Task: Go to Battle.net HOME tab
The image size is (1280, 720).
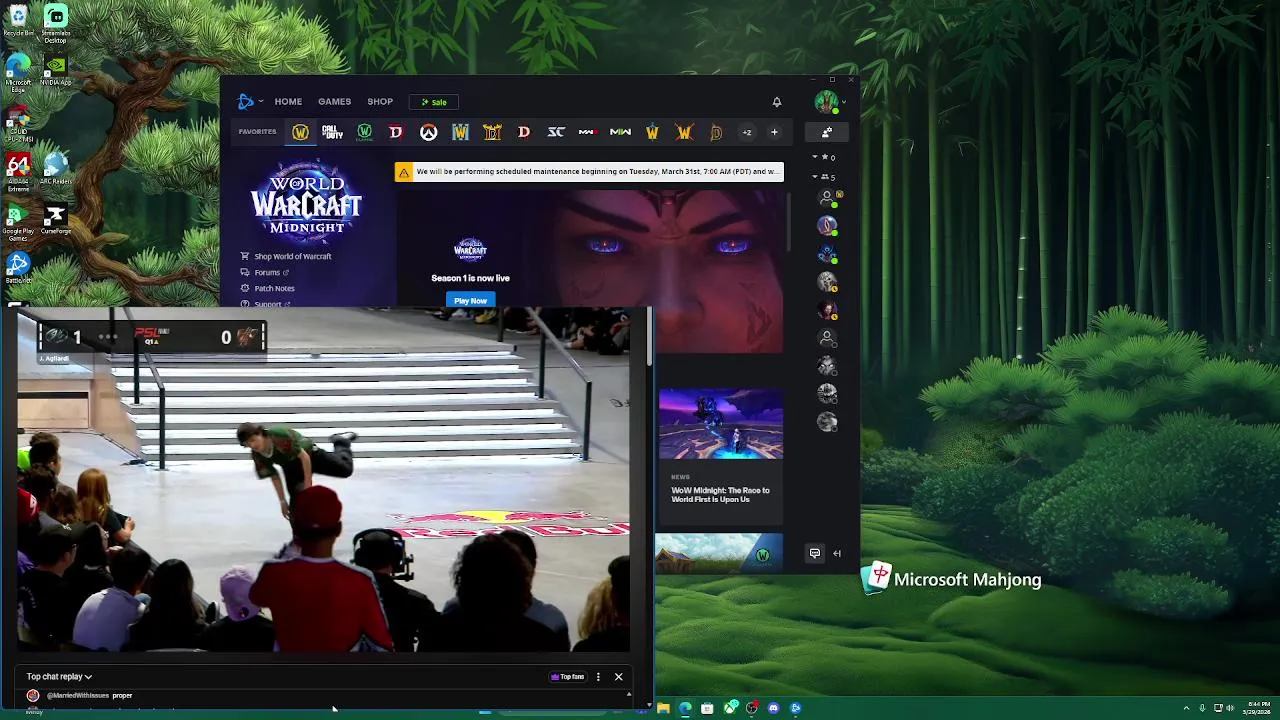Action: 288,102
